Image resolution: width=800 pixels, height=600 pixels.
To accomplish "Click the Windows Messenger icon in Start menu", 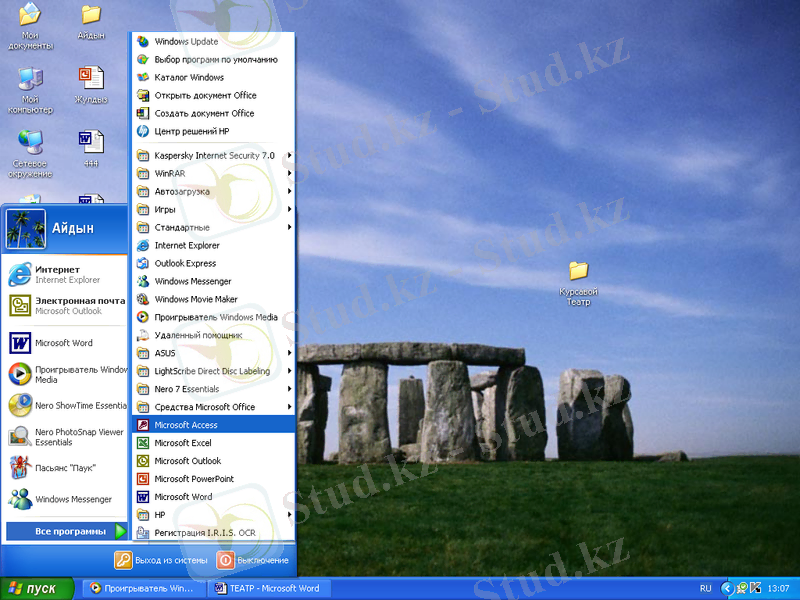I will [x=20, y=498].
